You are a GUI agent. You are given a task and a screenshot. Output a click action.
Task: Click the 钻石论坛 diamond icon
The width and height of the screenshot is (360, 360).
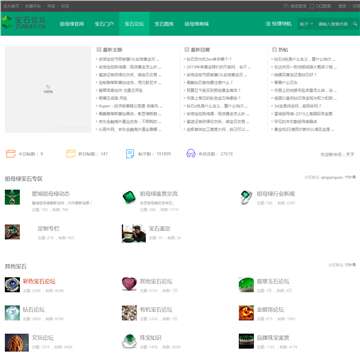[x=12, y=313]
